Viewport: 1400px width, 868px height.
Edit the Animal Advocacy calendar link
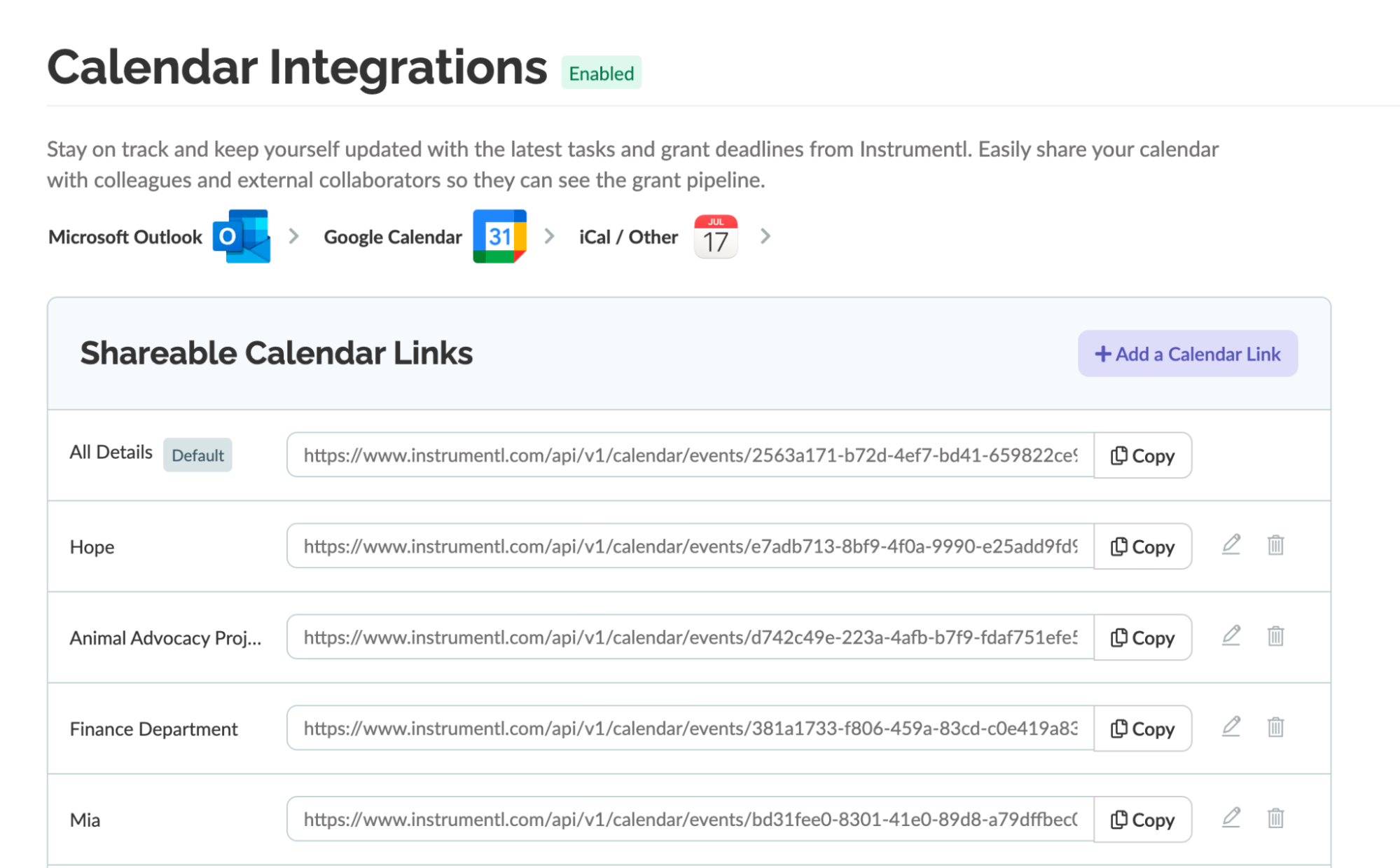tap(1231, 636)
